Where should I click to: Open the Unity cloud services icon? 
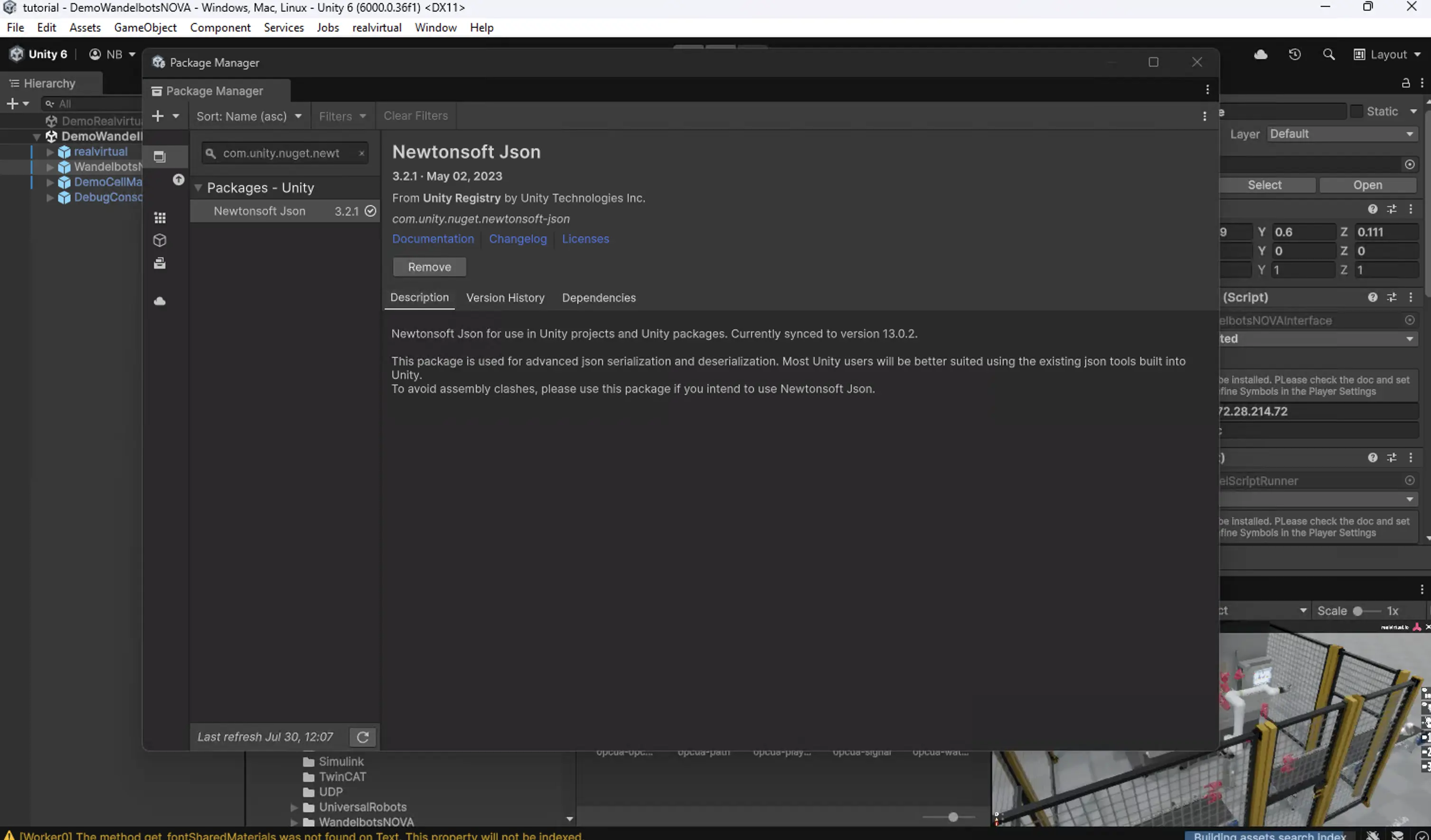click(x=1260, y=54)
